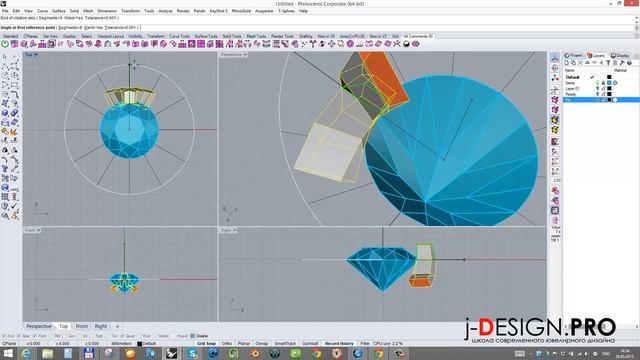Screen dimensions: 640x360
Task: Open the Curve menu
Action: coord(42,11)
